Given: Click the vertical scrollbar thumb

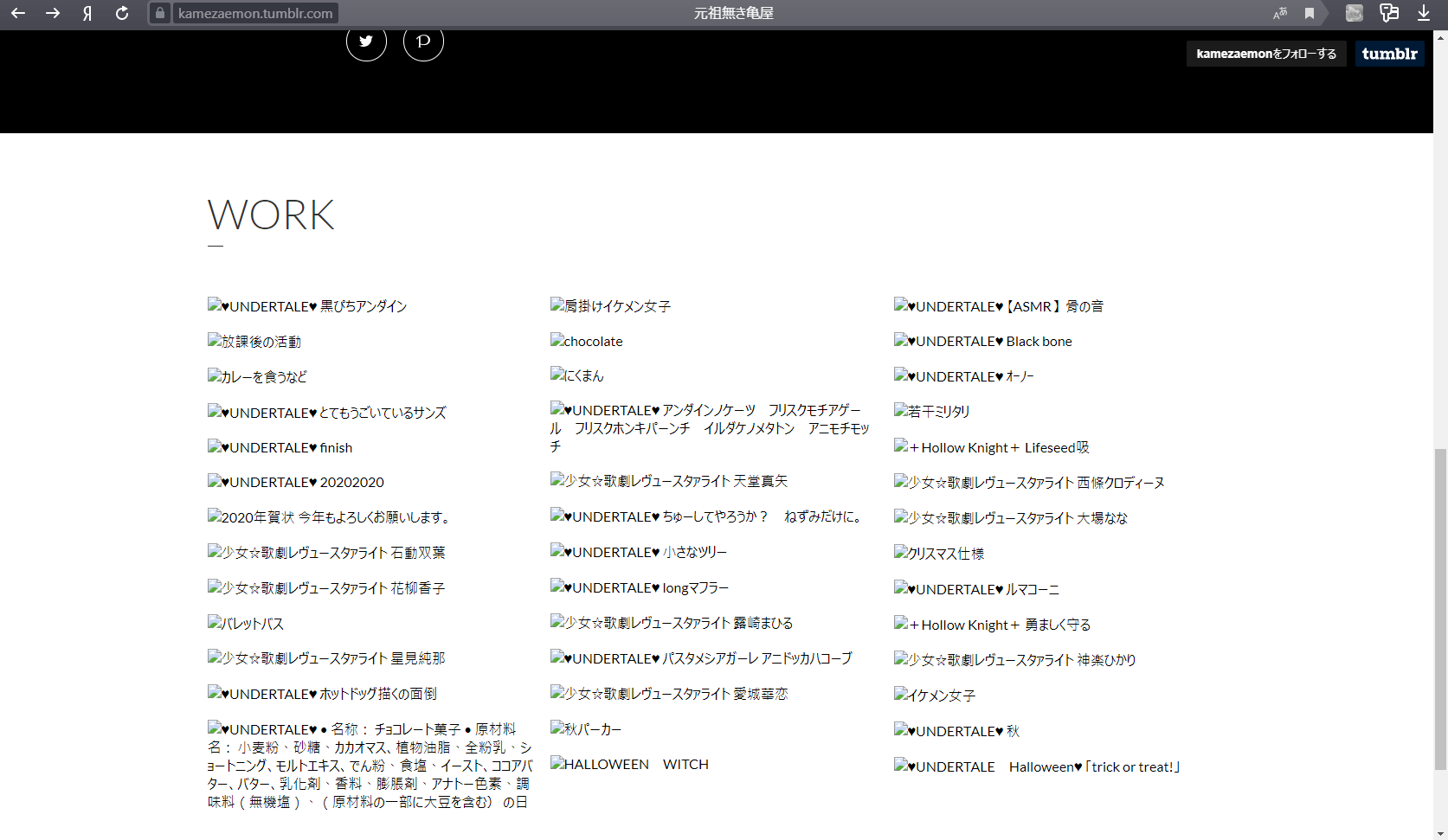Looking at the screenshot, I should pyautogui.click(x=1440, y=609).
